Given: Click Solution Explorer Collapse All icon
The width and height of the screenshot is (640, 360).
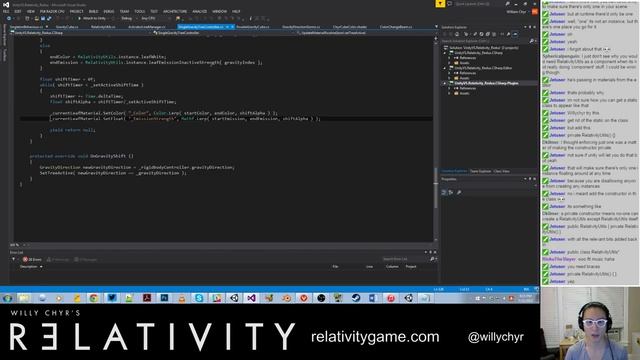Looking at the screenshot, I should coord(487,34).
